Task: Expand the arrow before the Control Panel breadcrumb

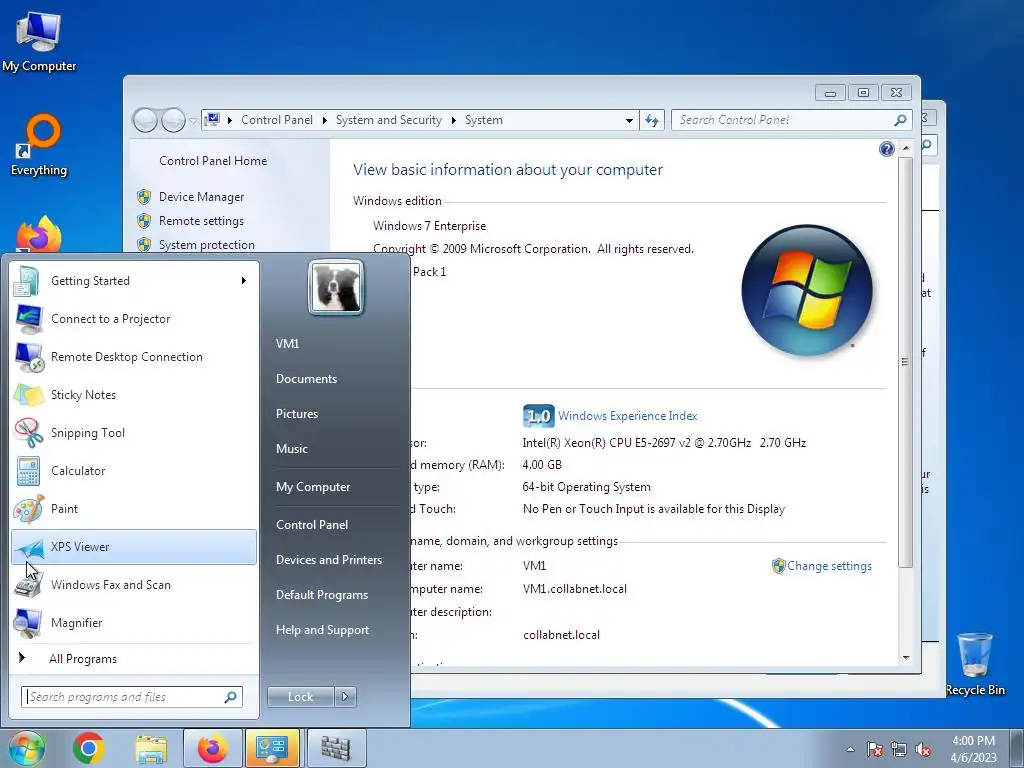Action: pos(230,120)
